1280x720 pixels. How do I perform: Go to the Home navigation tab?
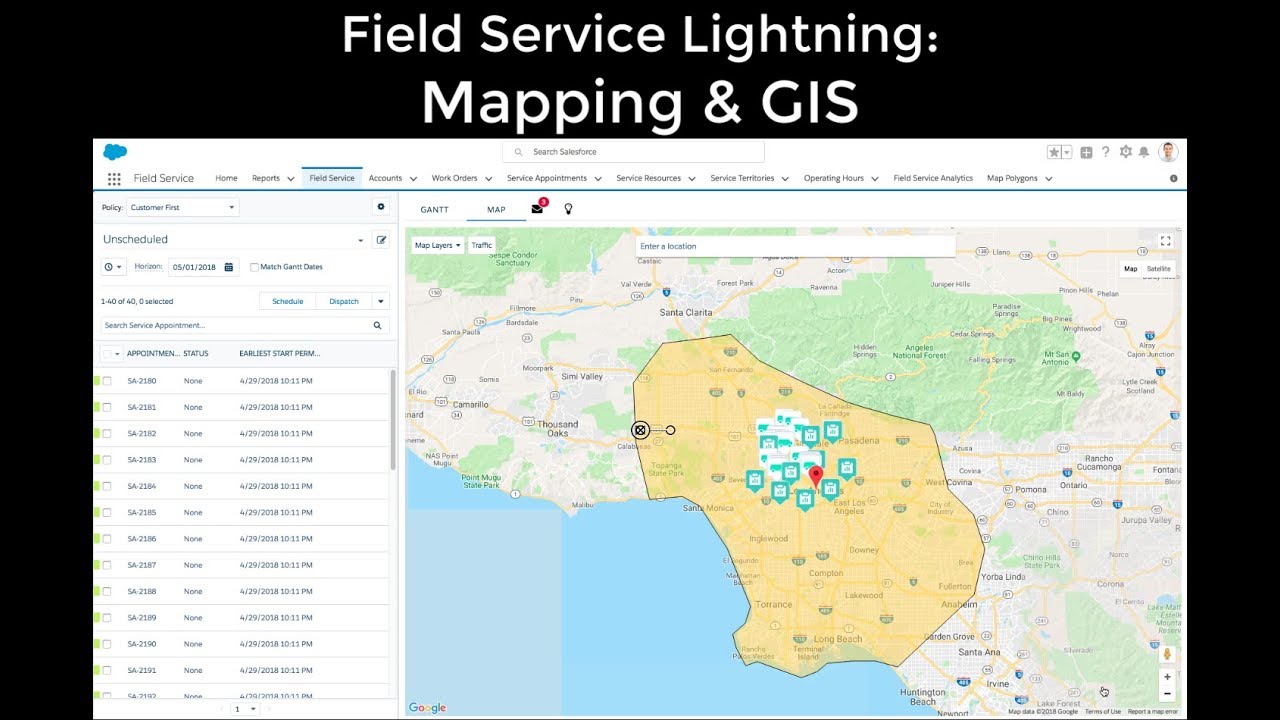click(x=227, y=178)
